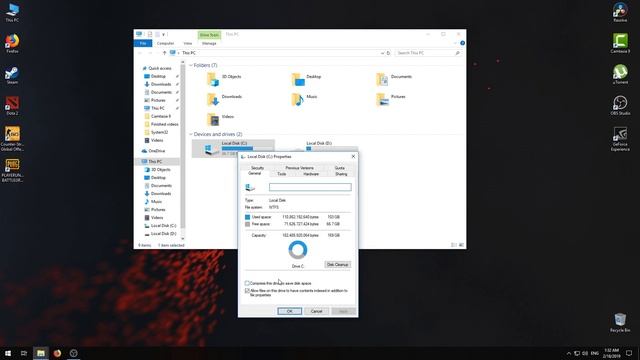Open the Quick Access Toolbar customize dropdown
Screen dimensions: 640x360
(164, 34)
